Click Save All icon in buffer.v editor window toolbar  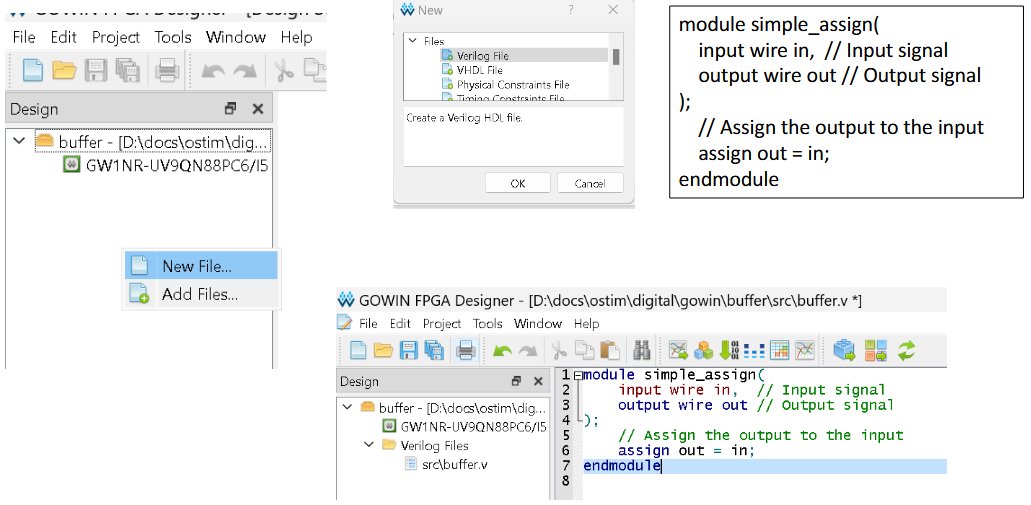click(x=433, y=350)
